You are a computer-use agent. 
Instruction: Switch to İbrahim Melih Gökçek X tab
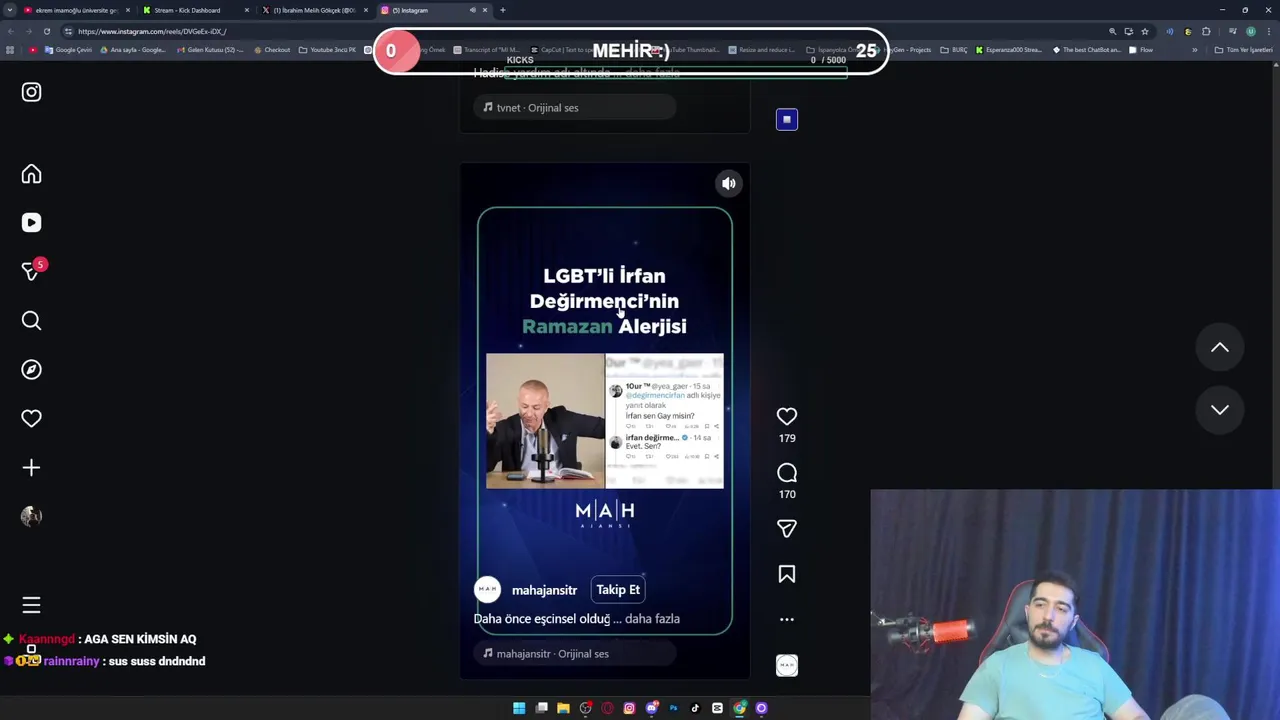315,10
